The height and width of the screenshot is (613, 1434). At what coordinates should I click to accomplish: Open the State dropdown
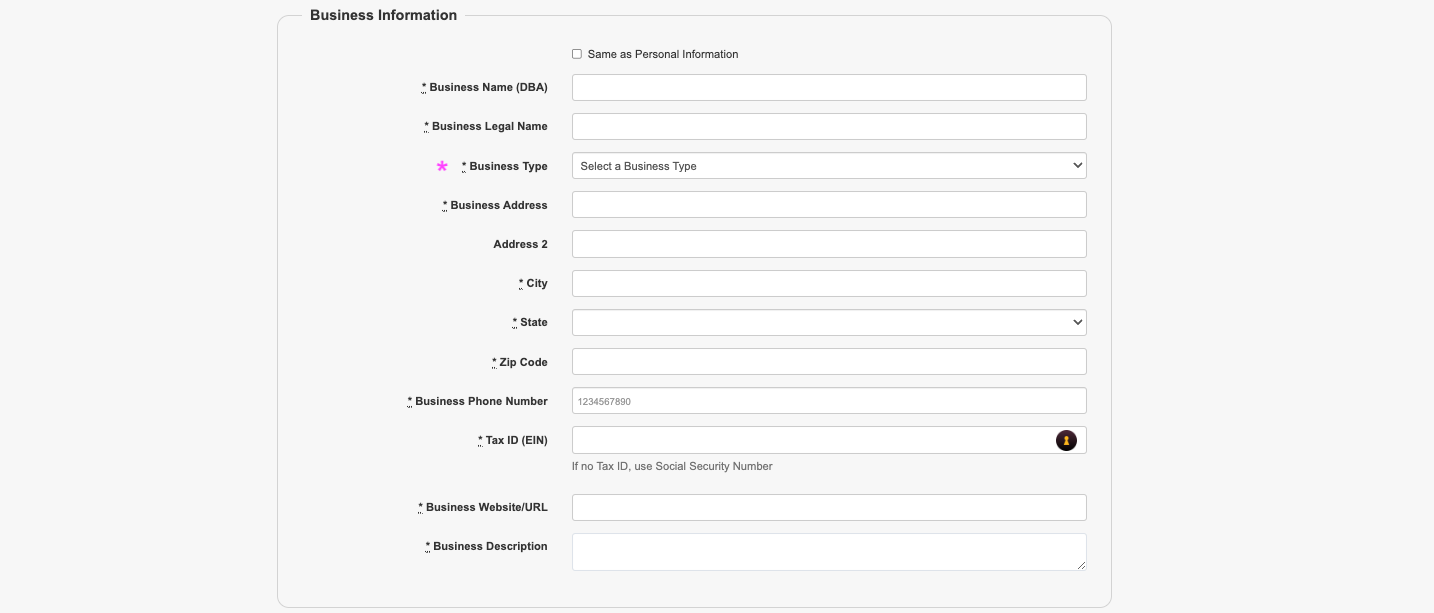[x=829, y=322]
